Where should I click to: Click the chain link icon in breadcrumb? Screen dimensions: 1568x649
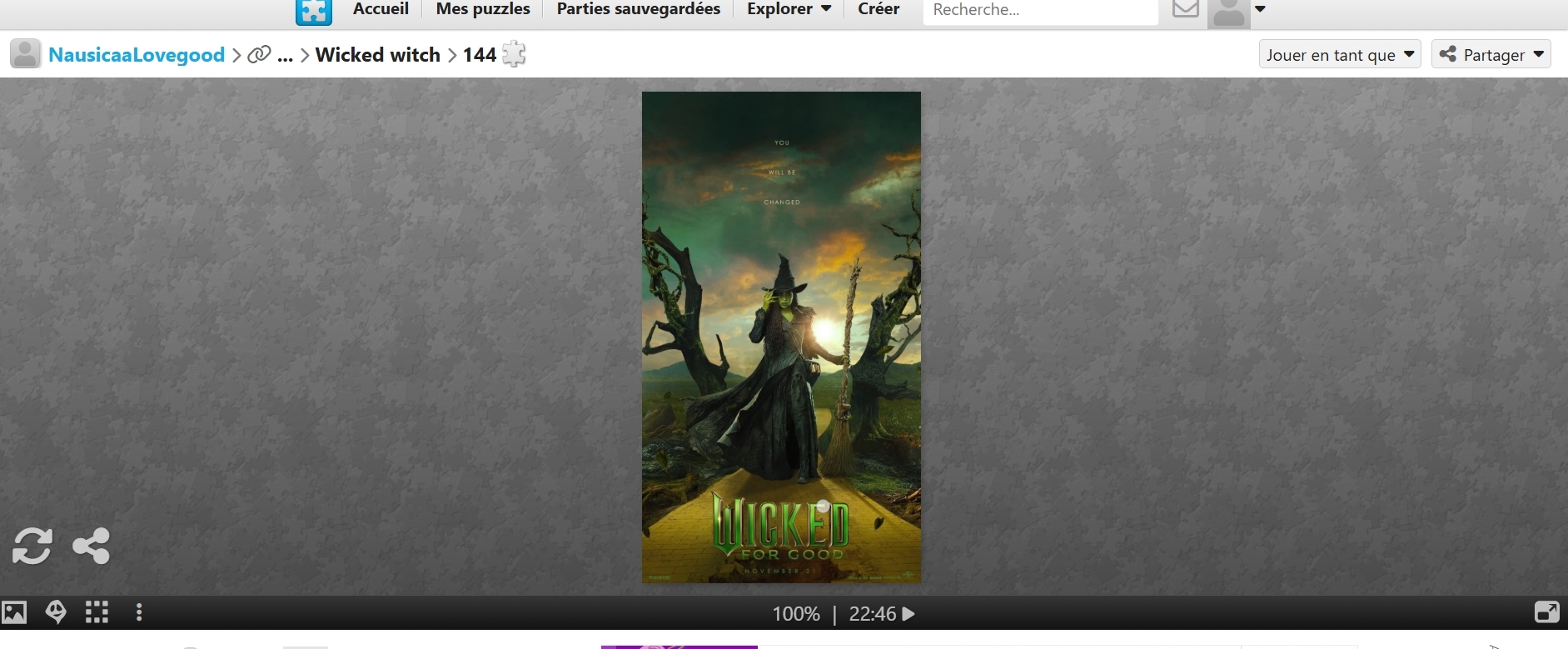pos(260,55)
